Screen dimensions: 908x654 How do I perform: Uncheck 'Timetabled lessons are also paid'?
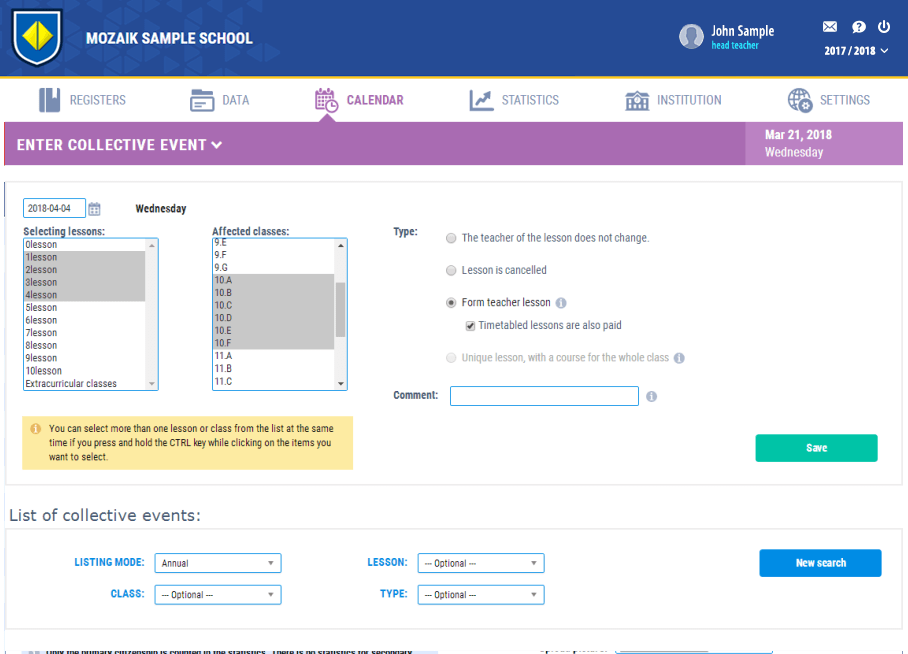470,326
